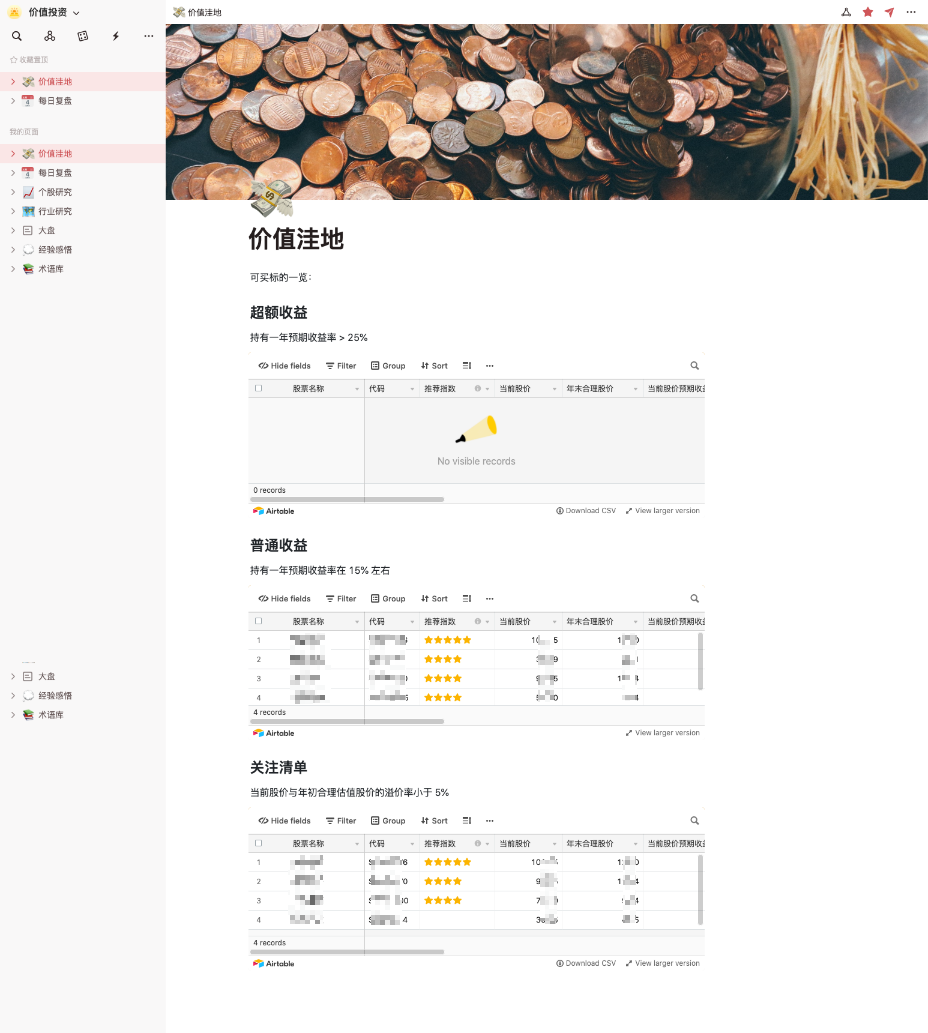This screenshot has height=1033, width=928.
Task: Open search inside the 普通收益 Airtable embed
Action: tap(694, 598)
